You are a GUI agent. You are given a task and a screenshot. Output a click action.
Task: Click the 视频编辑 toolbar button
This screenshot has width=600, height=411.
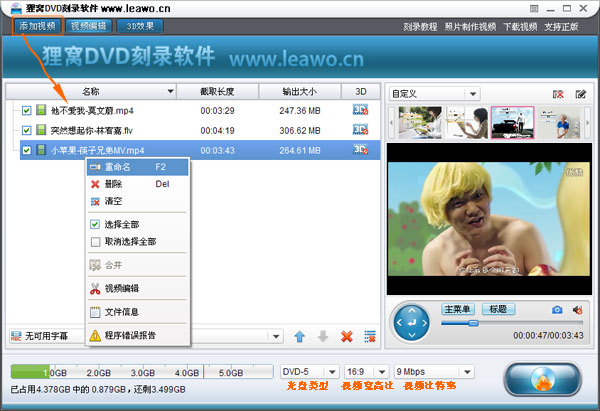(x=88, y=26)
